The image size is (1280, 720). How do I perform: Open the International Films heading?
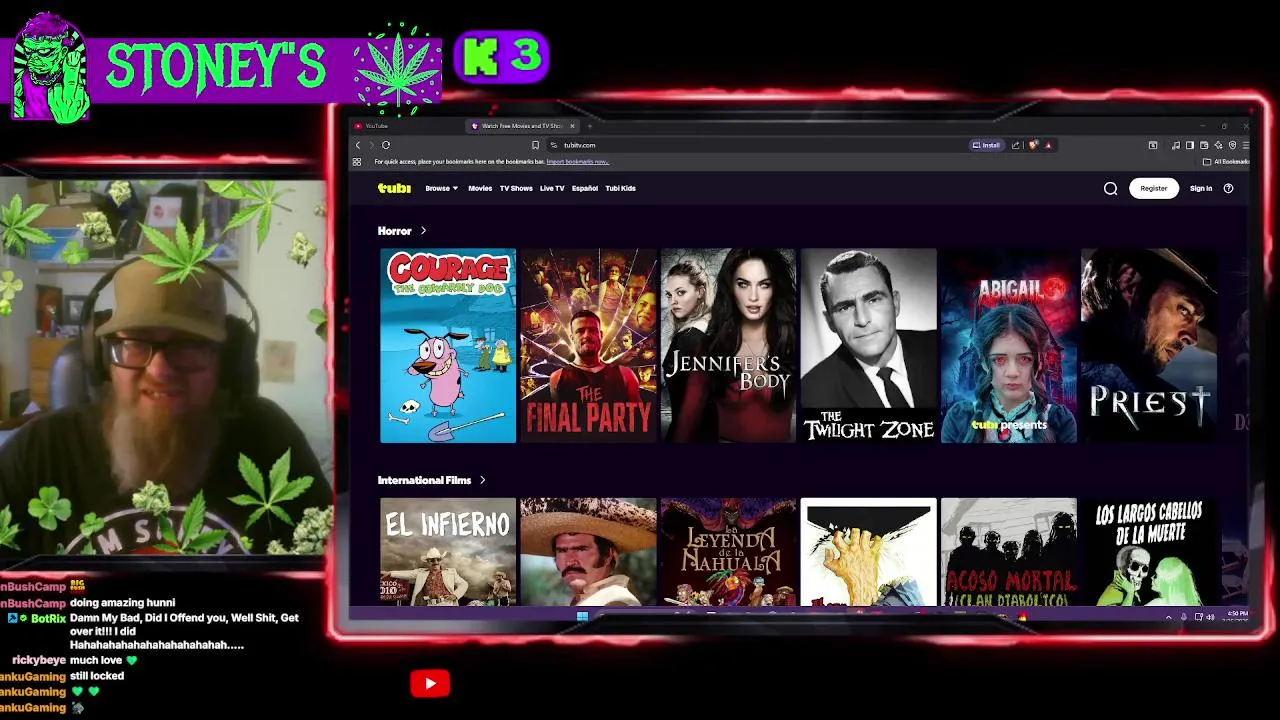tap(424, 480)
